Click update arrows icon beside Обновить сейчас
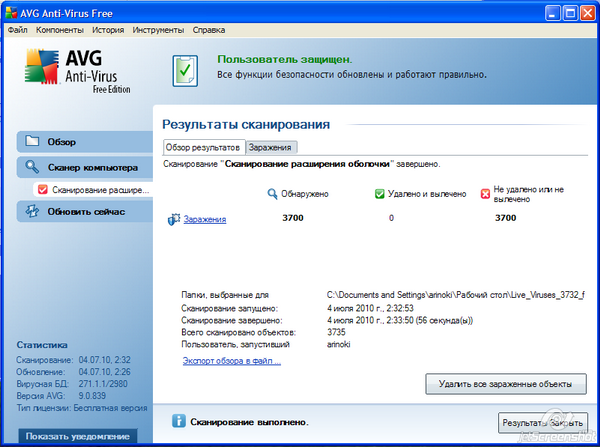This screenshot has height=447, width=600. pos(32,211)
